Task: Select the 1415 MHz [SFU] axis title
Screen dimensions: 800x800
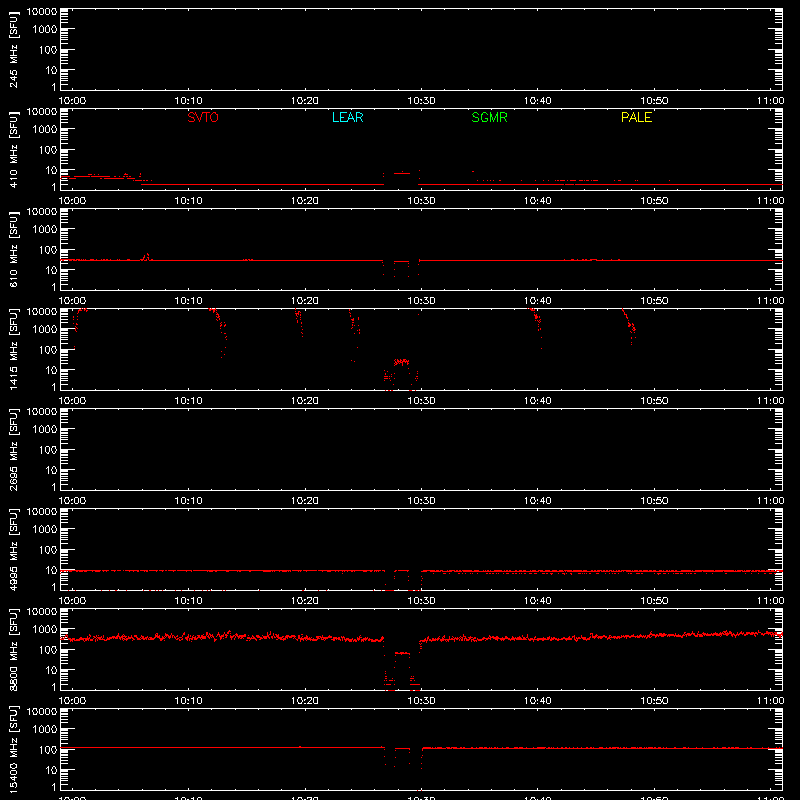Action: (x=13, y=350)
